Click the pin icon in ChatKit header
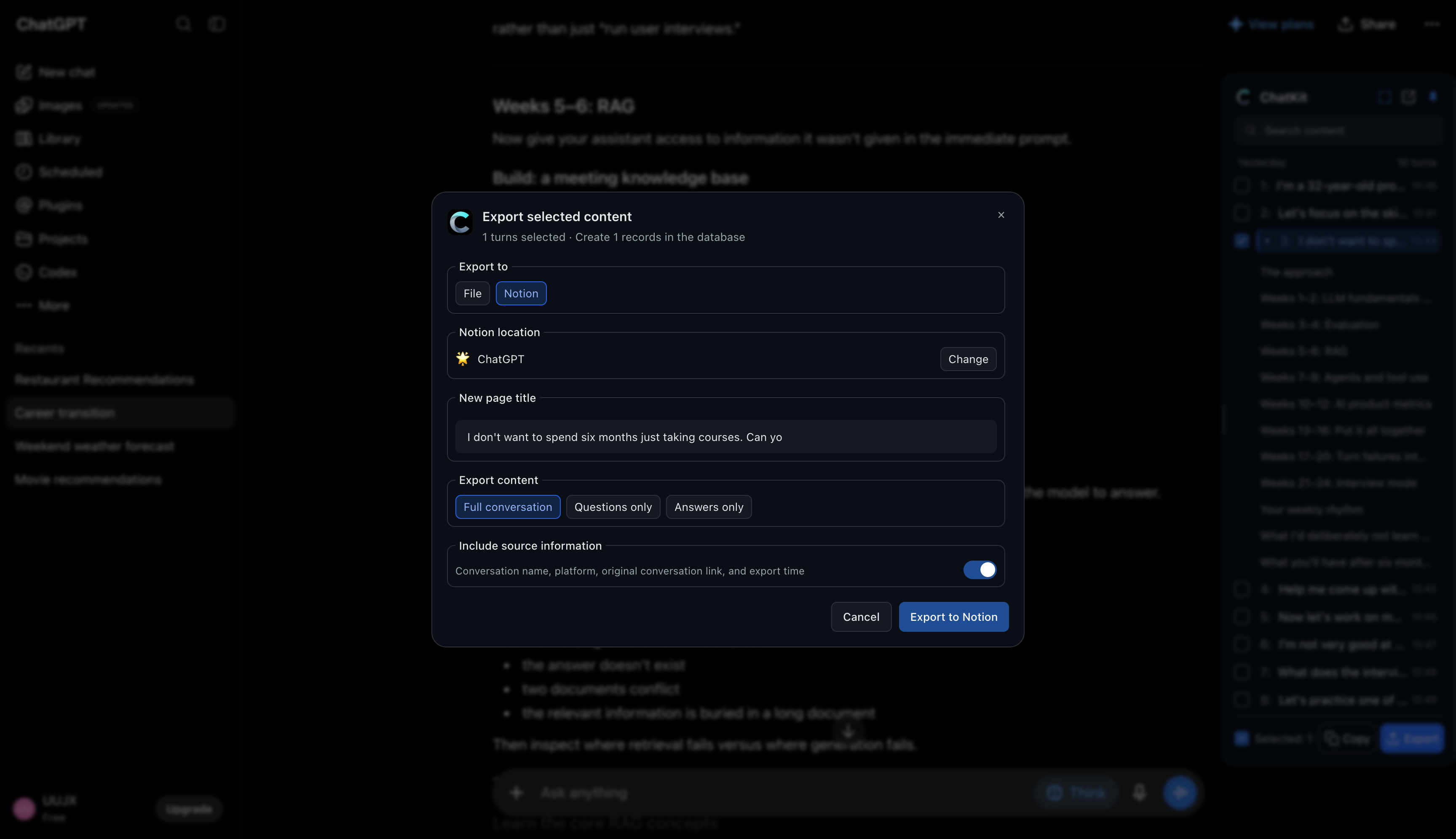This screenshot has height=839, width=1456. [x=1433, y=97]
